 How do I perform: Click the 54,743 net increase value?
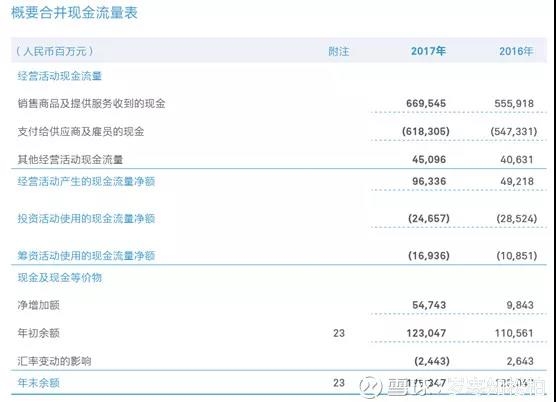pyautogui.click(x=429, y=305)
